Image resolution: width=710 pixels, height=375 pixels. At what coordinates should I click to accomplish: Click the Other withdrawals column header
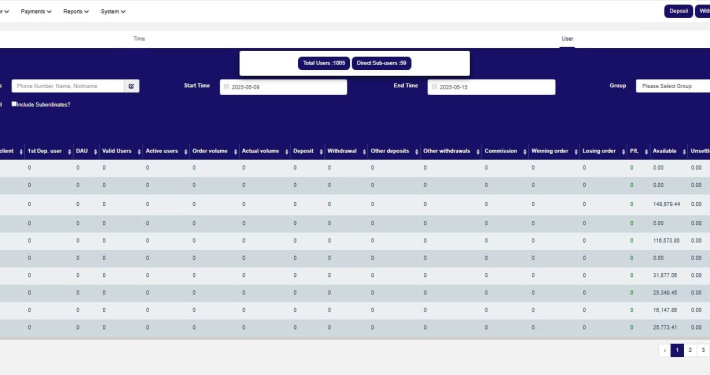tap(446, 151)
